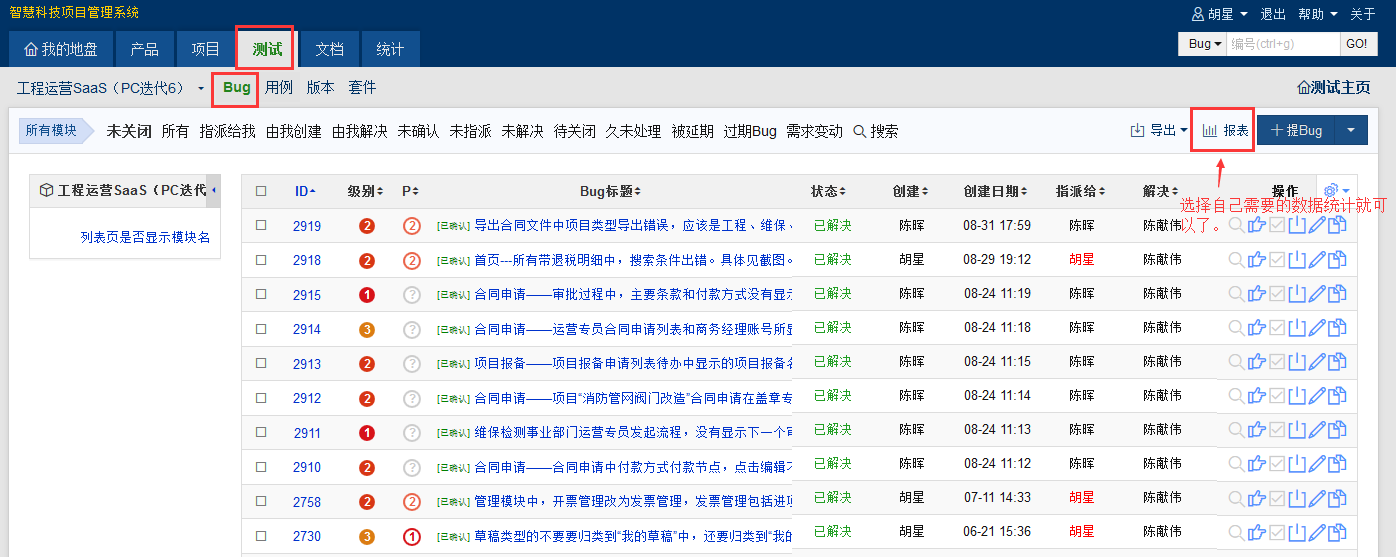Switch to the 我的地盘 tab
The height and width of the screenshot is (557, 1396).
pos(61,49)
